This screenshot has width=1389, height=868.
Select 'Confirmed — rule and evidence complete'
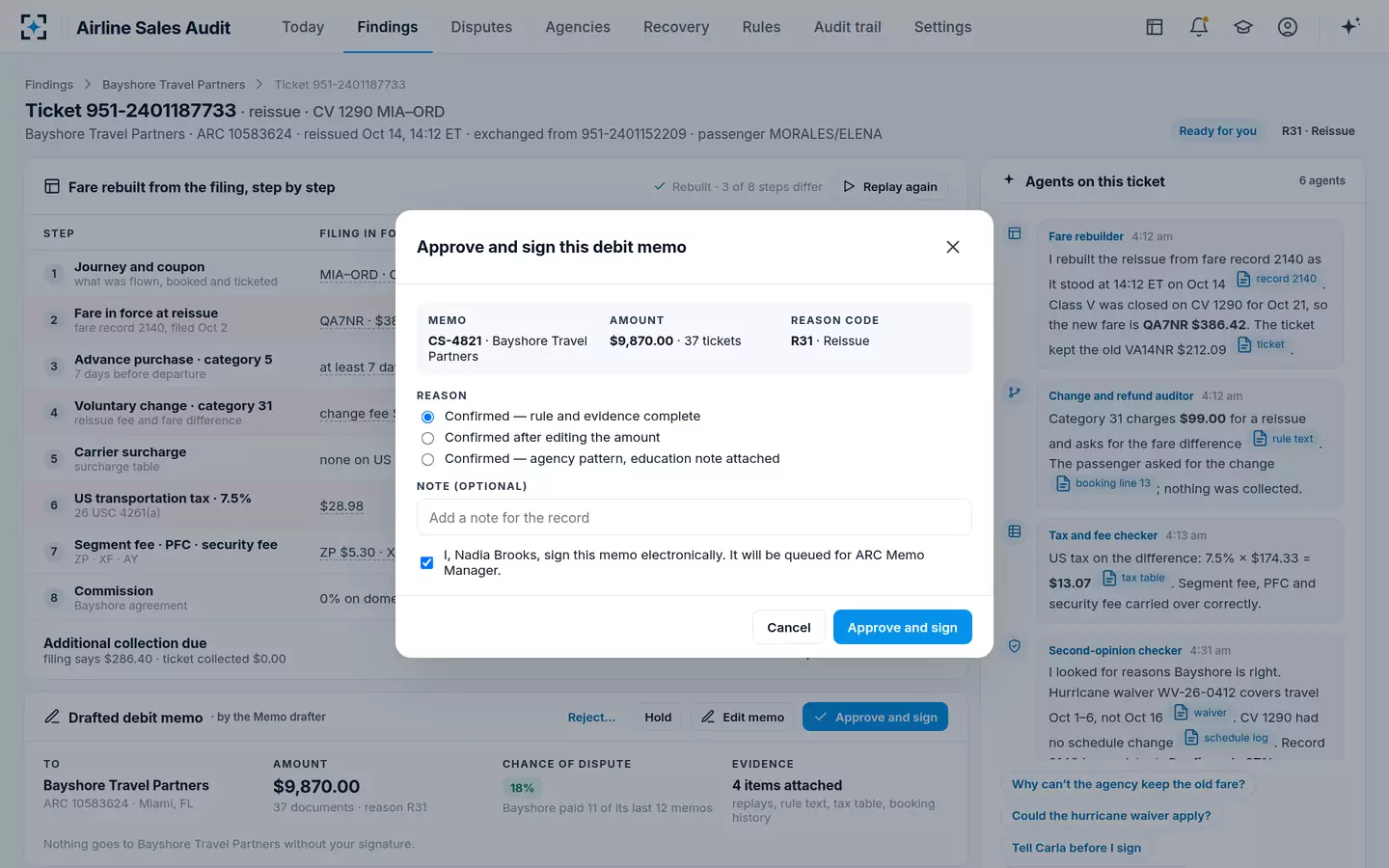click(427, 417)
